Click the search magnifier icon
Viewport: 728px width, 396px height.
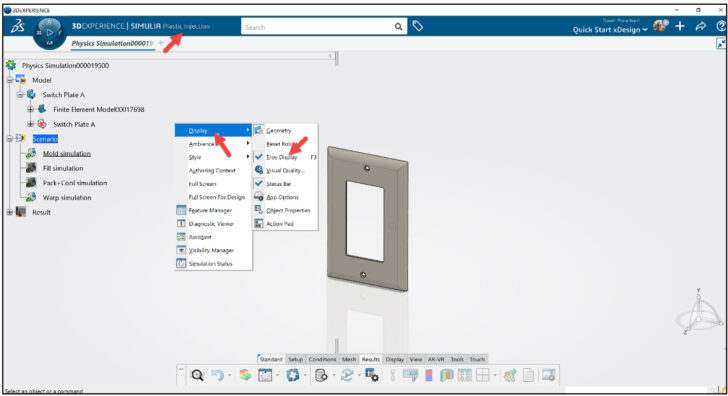tap(398, 27)
